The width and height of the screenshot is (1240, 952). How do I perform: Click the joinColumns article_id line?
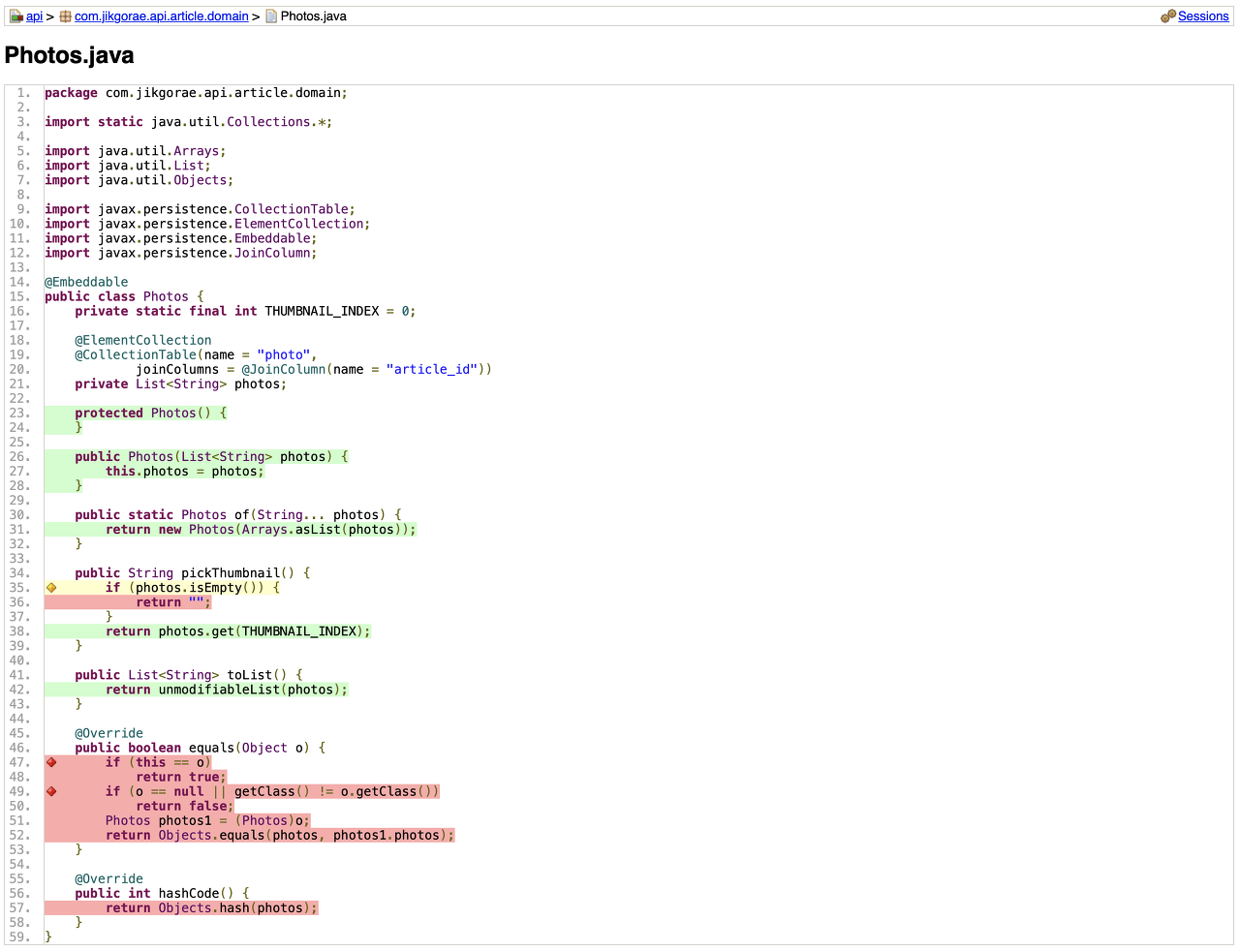click(x=314, y=369)
